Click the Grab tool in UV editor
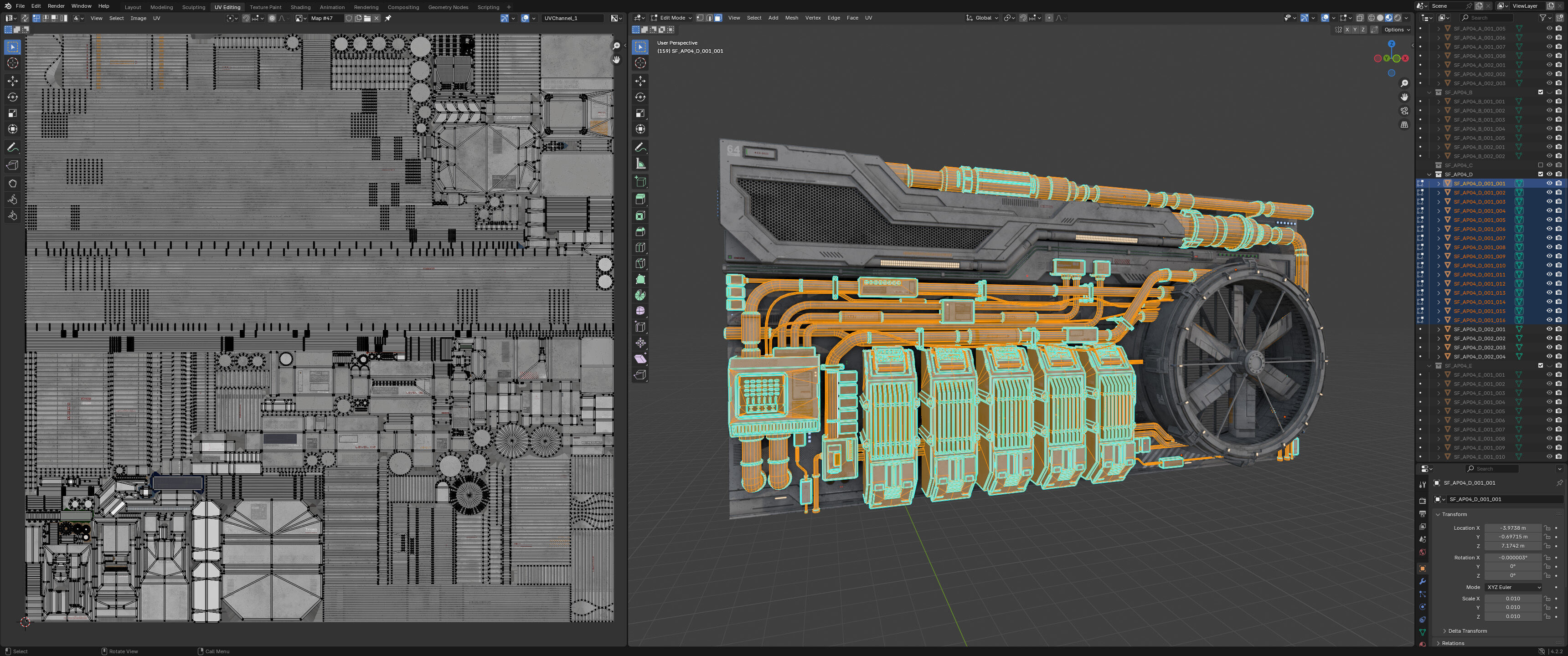Image resolution: width=1568 pixels, height=656 pixels. 12,183
